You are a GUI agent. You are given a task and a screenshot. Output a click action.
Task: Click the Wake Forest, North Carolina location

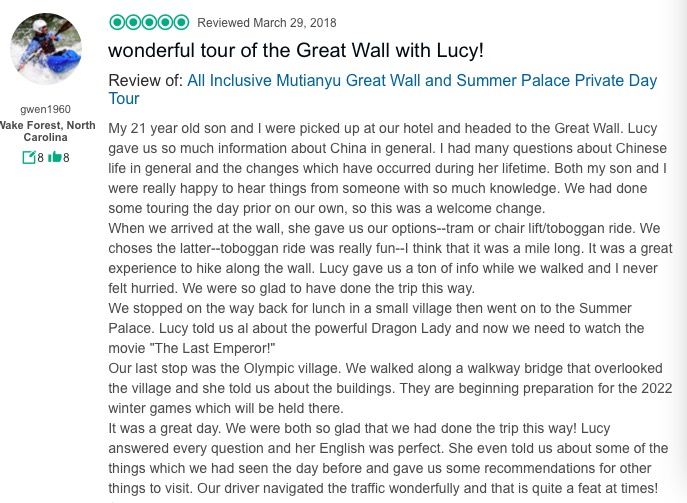pos(45,130)
